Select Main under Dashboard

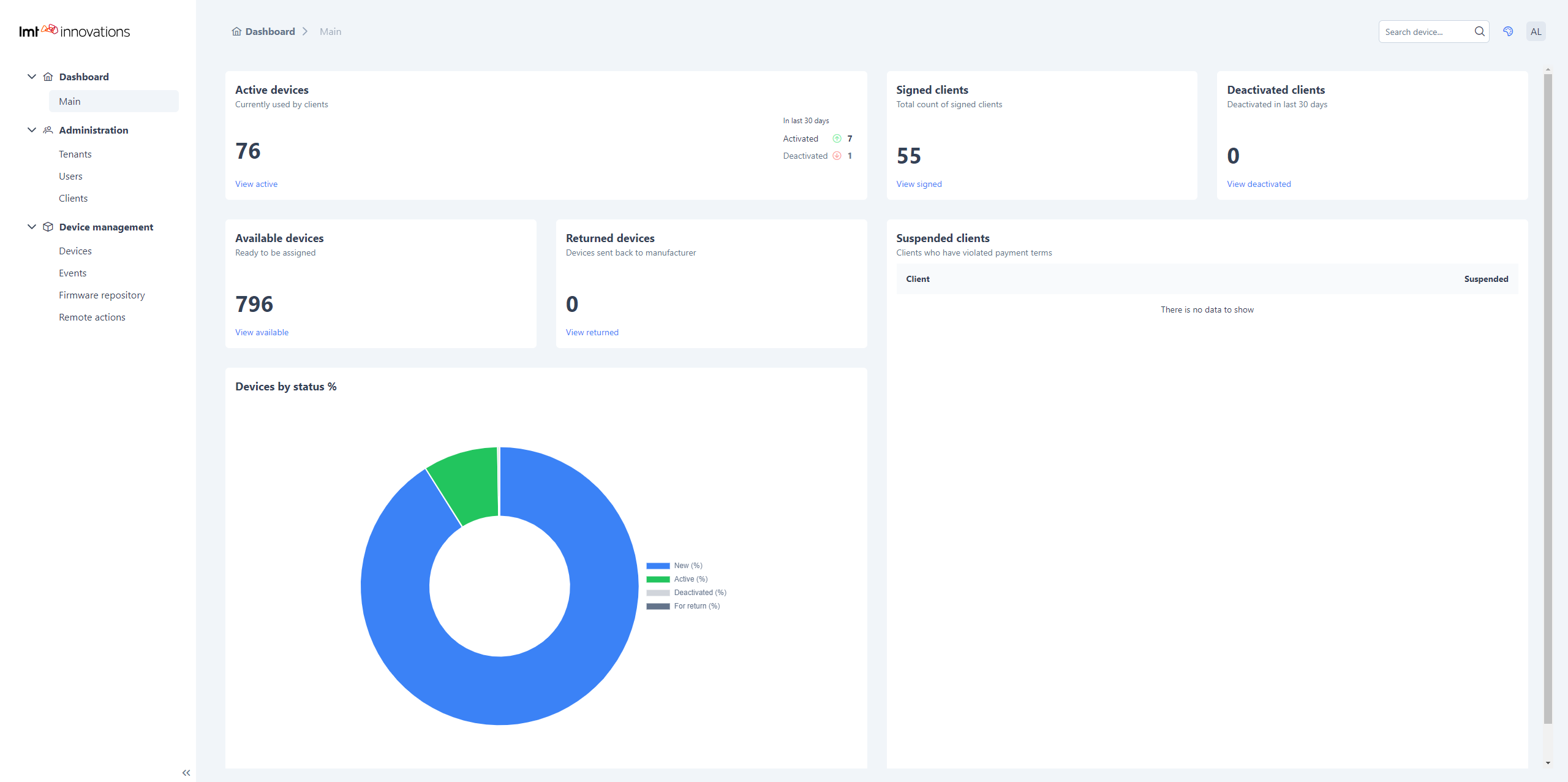click(x=70, y=101)
